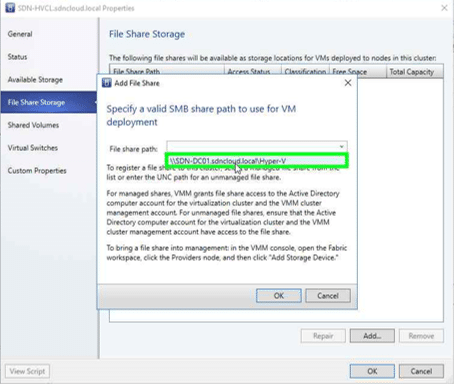Click the Remove button

(421, 336)
